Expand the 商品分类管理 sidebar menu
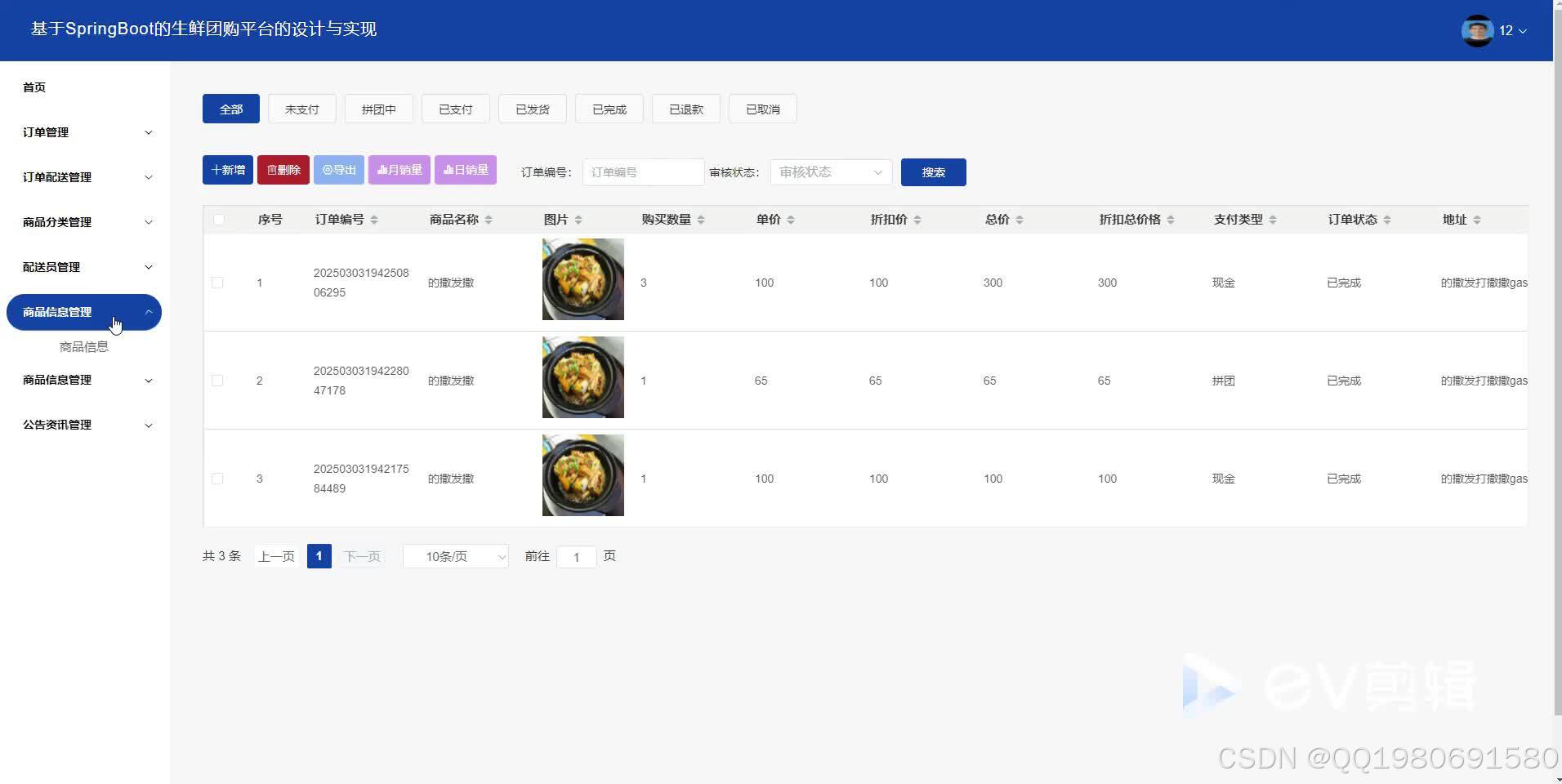Image resolution: width=1562 pixels, height=784 pixels. [x=85, y=222]
